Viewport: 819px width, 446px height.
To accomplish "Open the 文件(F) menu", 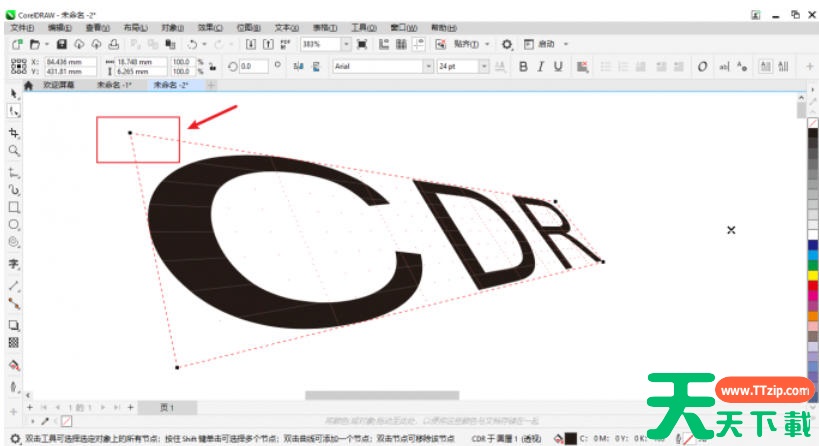I will click(x=22, y=28).
